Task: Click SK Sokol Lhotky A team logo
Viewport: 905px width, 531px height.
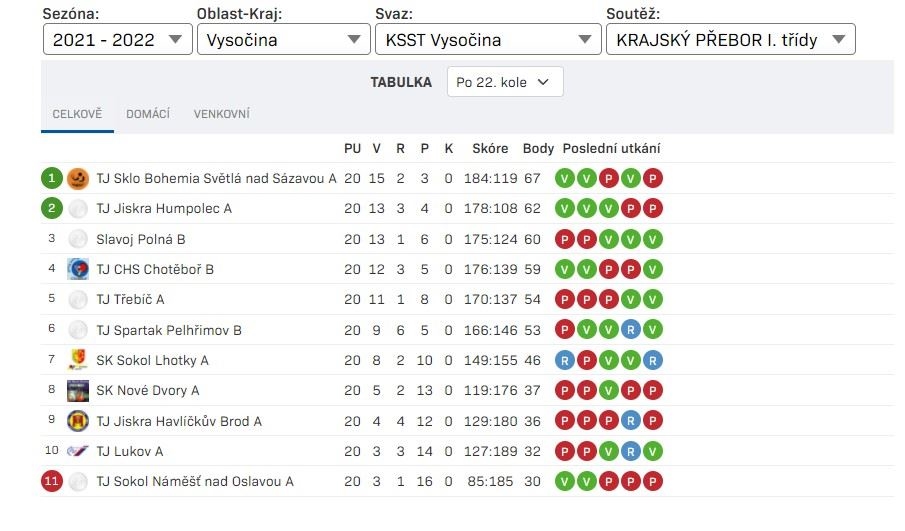Action: coord(78,360)
